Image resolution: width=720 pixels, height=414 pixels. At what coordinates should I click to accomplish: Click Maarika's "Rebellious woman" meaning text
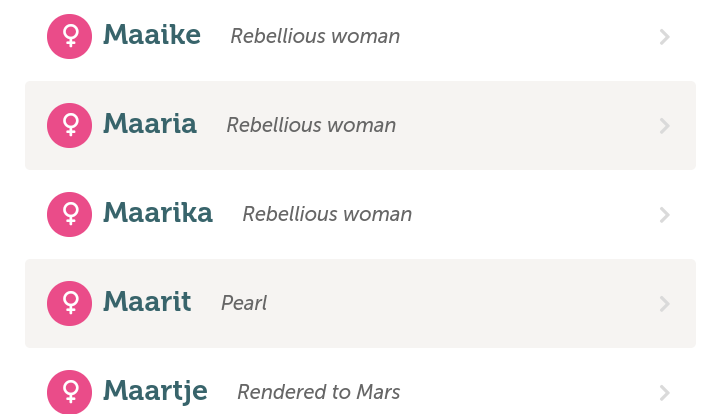point(327,215)
